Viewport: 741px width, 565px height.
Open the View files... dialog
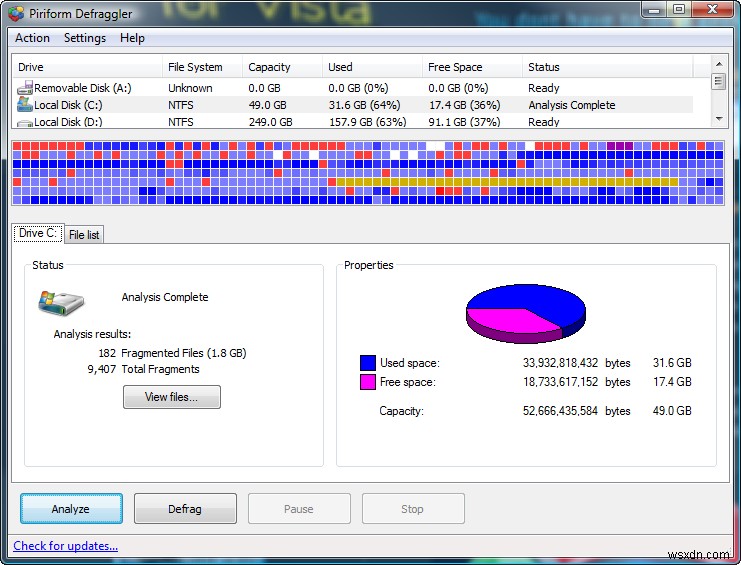pos(172,397)
